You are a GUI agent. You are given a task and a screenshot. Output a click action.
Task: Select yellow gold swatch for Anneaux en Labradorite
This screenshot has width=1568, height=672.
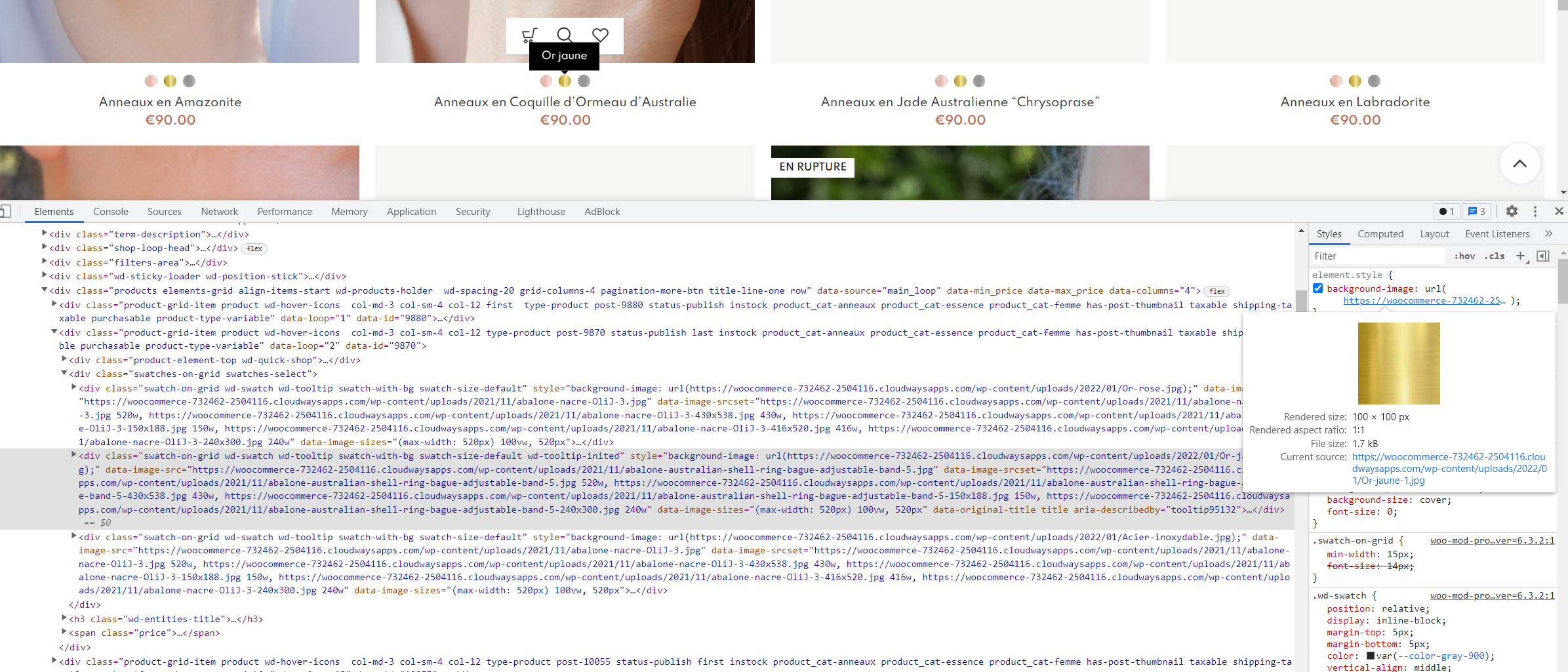(1355, 81)
